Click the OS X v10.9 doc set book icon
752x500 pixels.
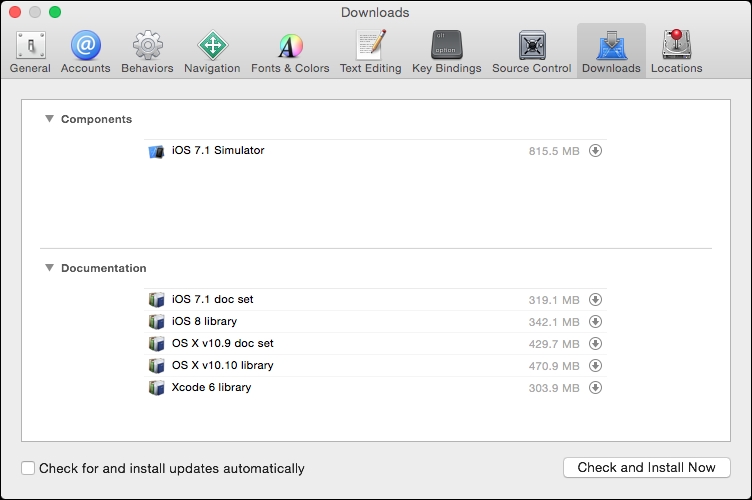click(156, 344)
